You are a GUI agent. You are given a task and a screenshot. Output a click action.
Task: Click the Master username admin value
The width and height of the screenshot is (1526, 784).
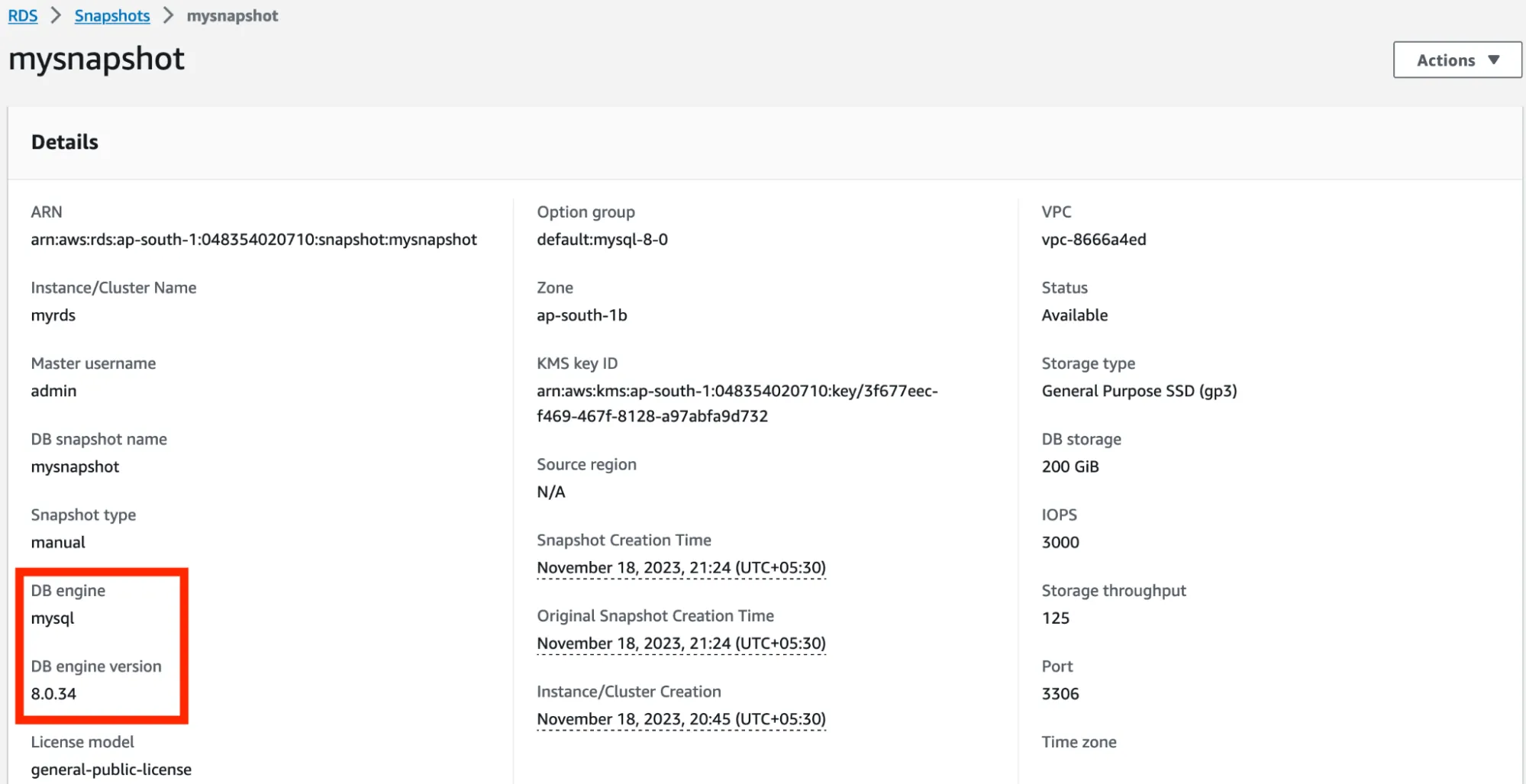pos(53,390)
